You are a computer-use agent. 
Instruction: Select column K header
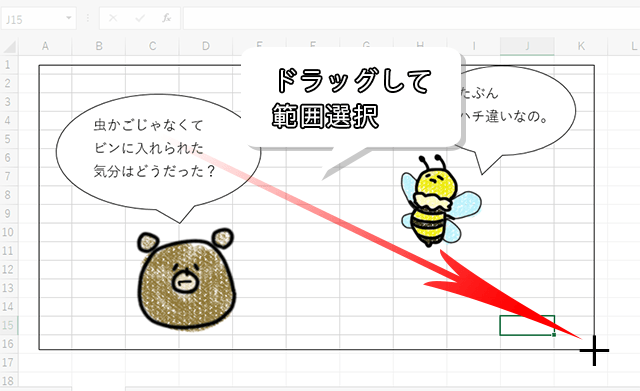(581, 46)
